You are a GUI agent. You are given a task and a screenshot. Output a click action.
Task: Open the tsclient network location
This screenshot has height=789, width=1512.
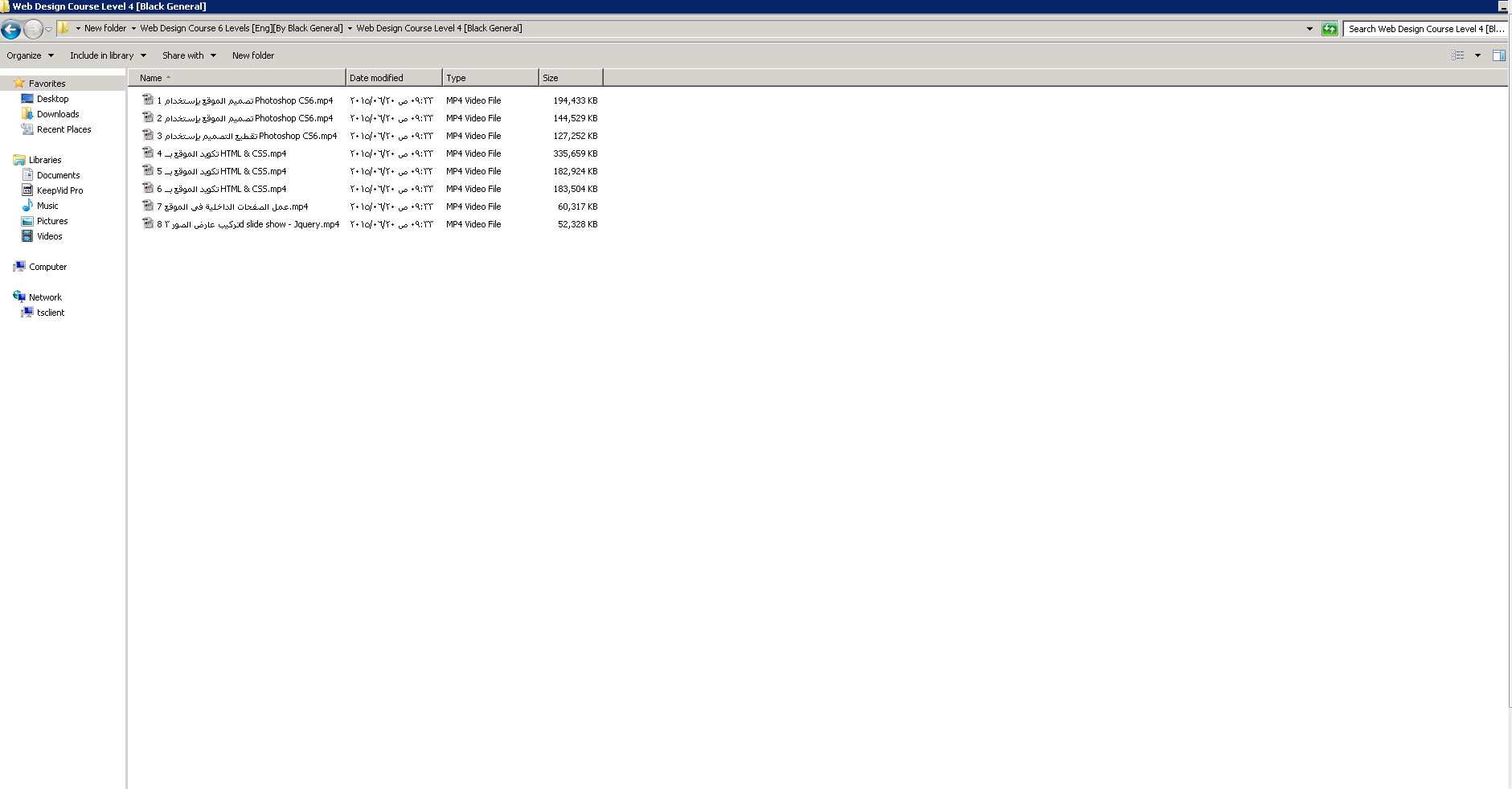[x=50, y=313]
